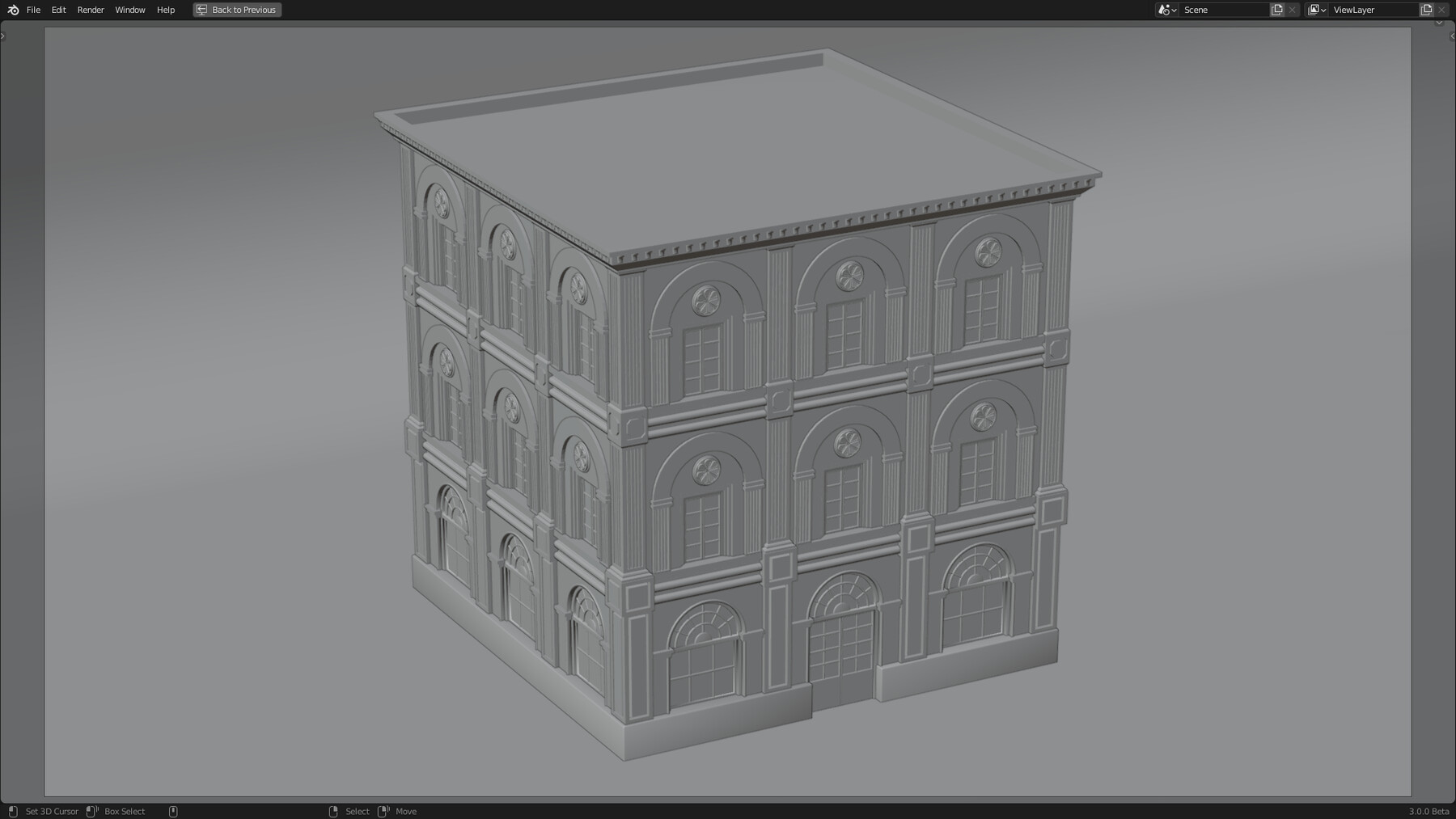
Task: Click the Select mouse indicator in status bar
Action: pyautogui.click(x=333, y=811)
